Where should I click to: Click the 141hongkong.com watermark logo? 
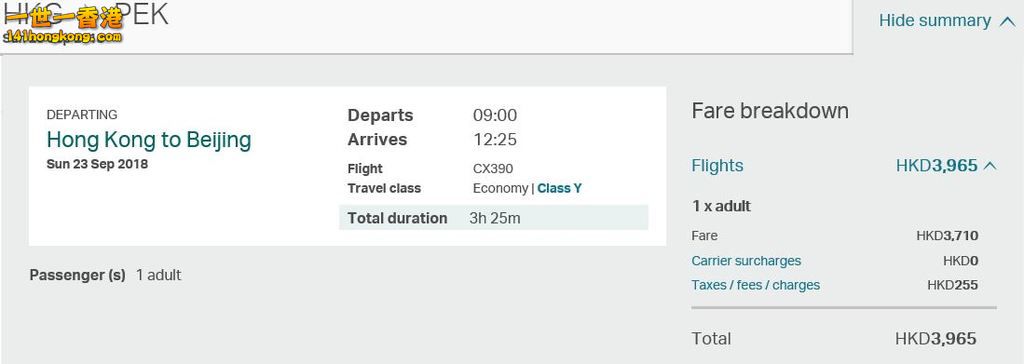[63, 25]
